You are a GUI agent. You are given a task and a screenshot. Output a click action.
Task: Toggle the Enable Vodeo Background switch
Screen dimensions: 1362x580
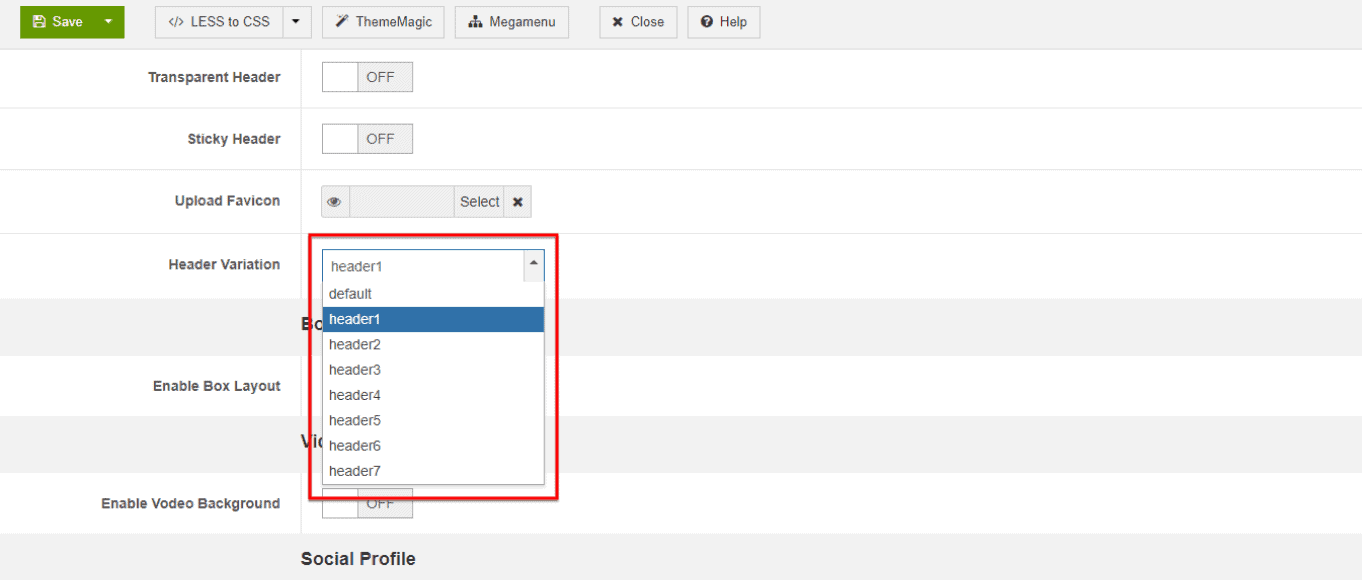tap(367, 504)
